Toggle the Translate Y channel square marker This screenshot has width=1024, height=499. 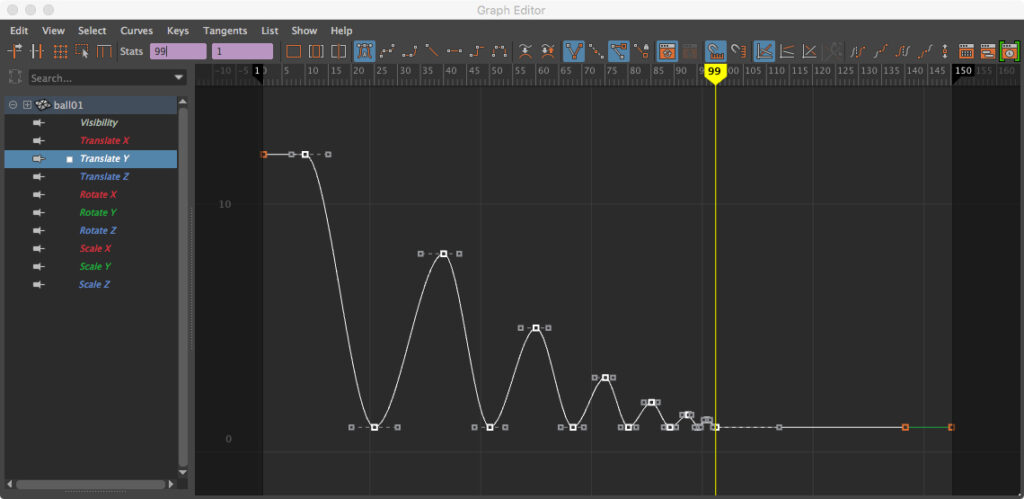pos(69,159)
